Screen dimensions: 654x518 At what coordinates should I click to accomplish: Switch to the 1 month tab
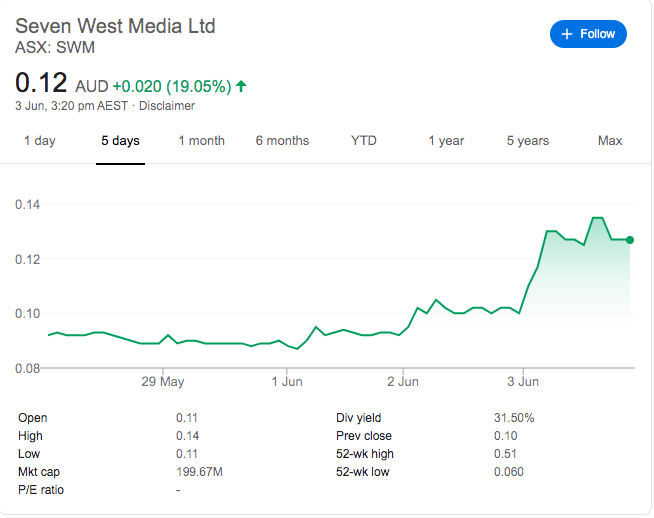click(x=201, y=141)
